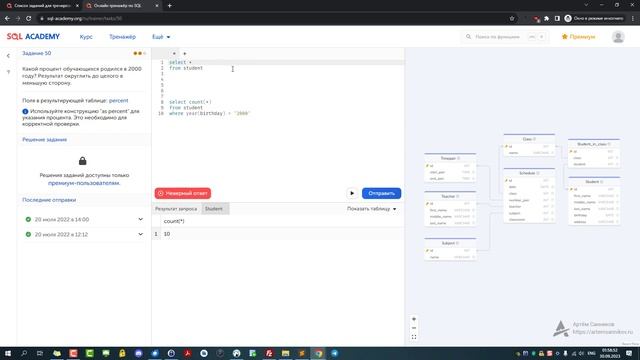Follow the премиум-пользователям link
The height and width of the screenshot is (360, 640).
84,183
